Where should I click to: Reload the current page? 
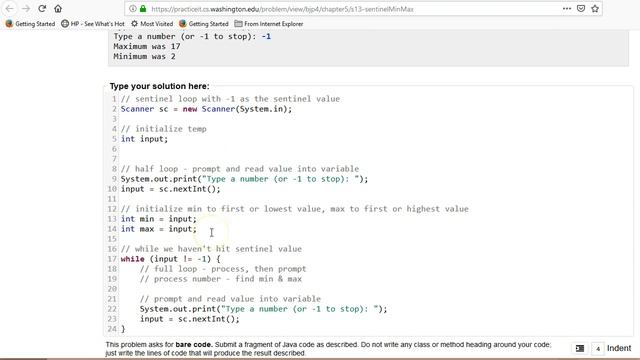pyautogui.click(x=42, y=9)
